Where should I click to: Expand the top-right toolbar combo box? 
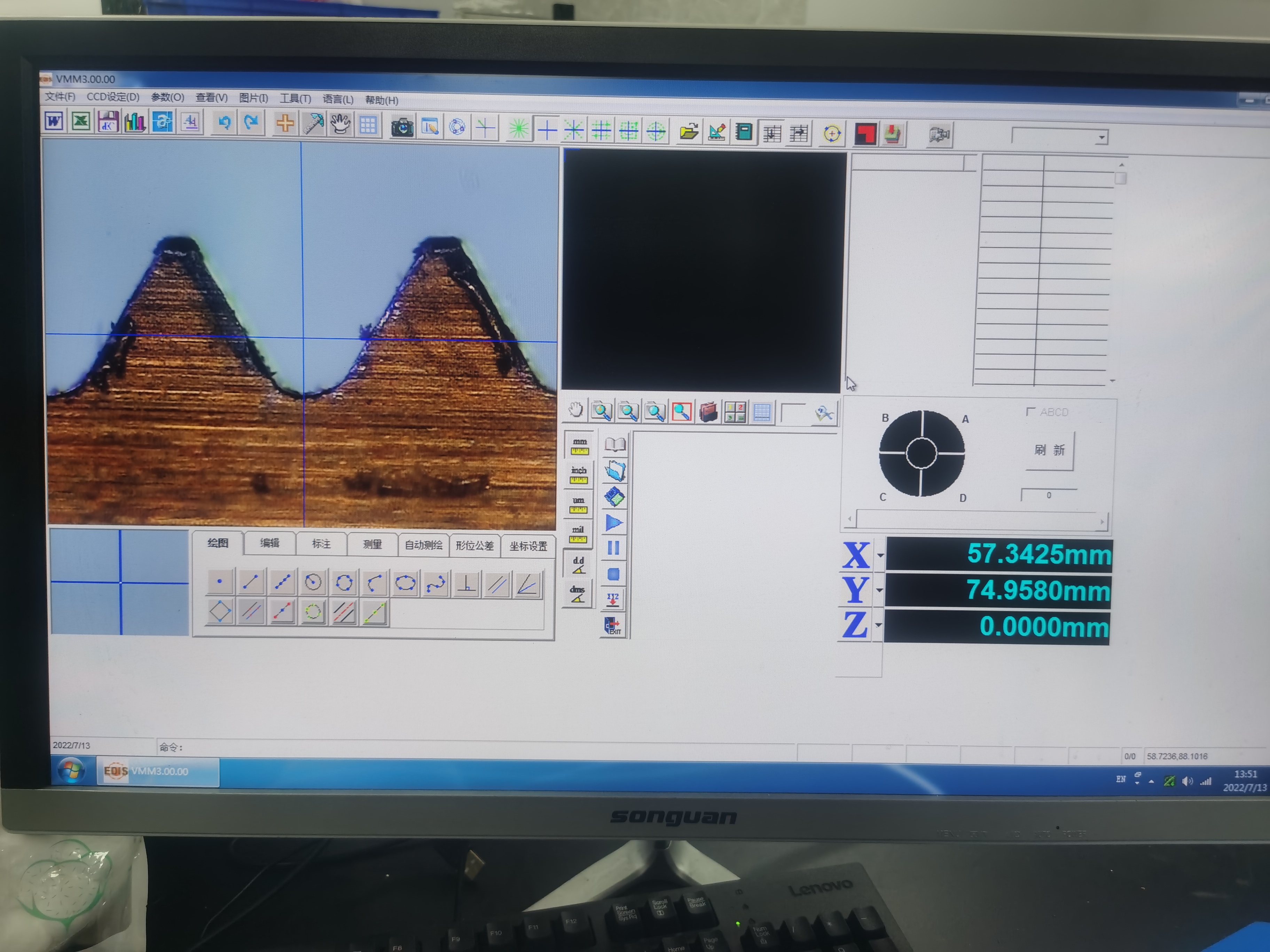coord(1100,138)
